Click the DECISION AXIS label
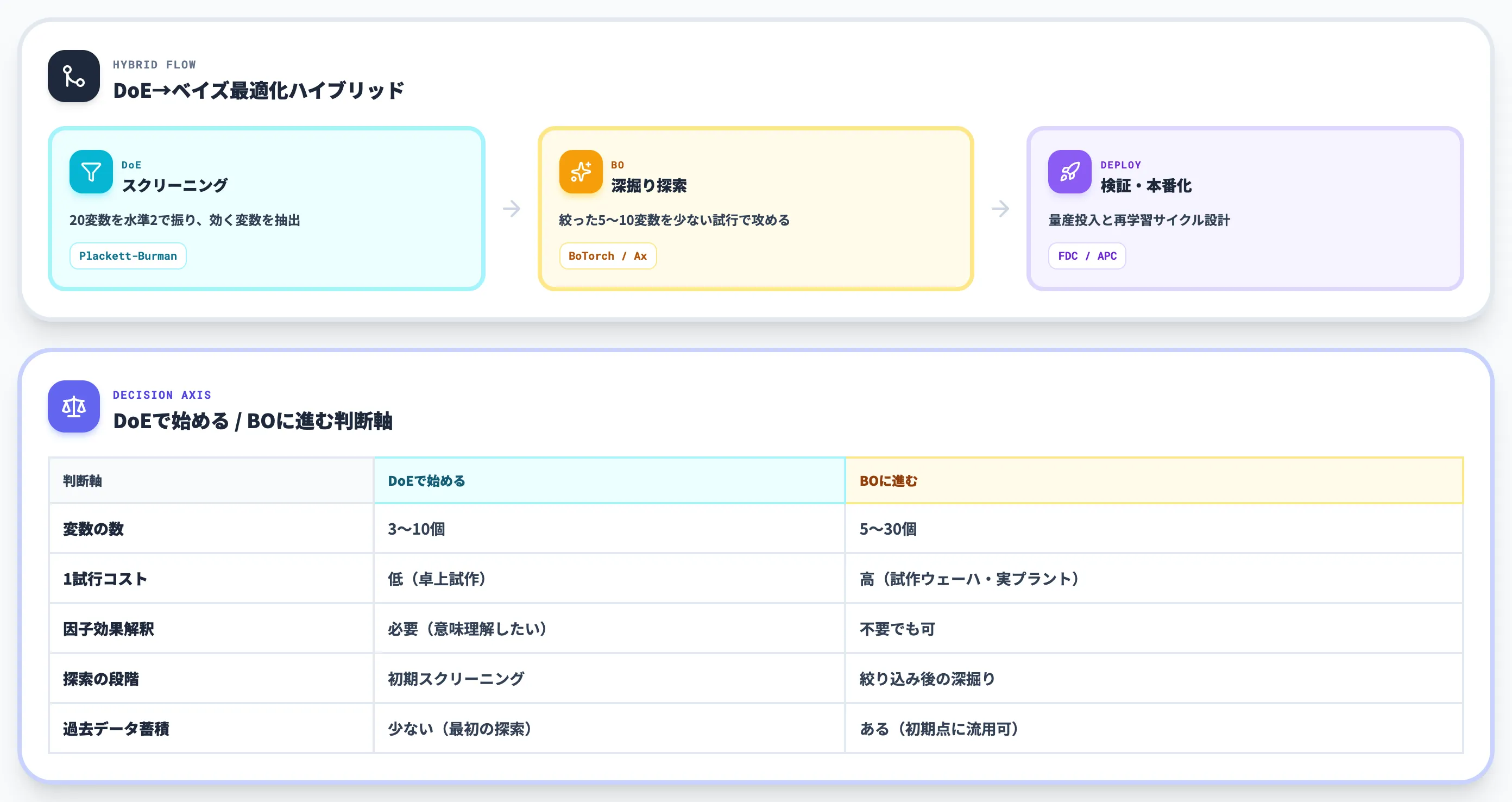 (162, 395)
